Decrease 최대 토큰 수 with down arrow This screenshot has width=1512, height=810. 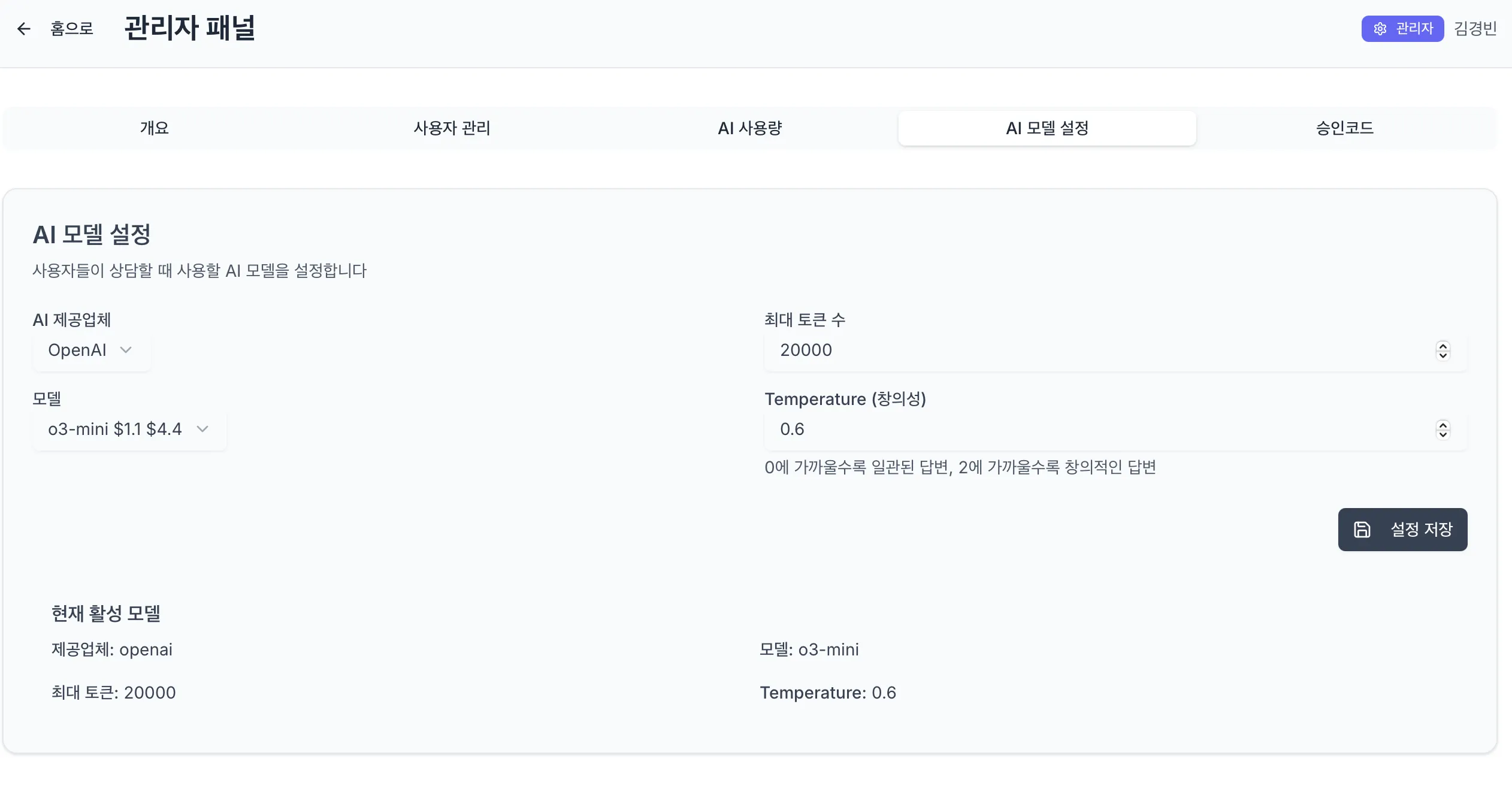(x=1443, y=355)
